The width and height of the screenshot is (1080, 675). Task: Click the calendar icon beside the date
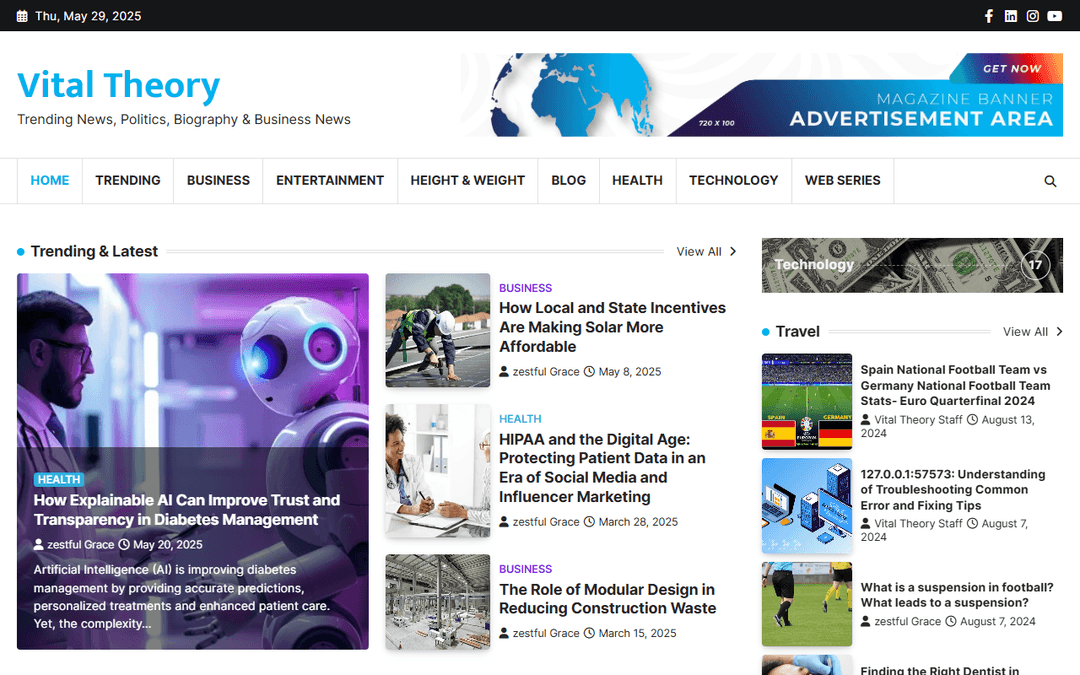(x=22, y=16)
